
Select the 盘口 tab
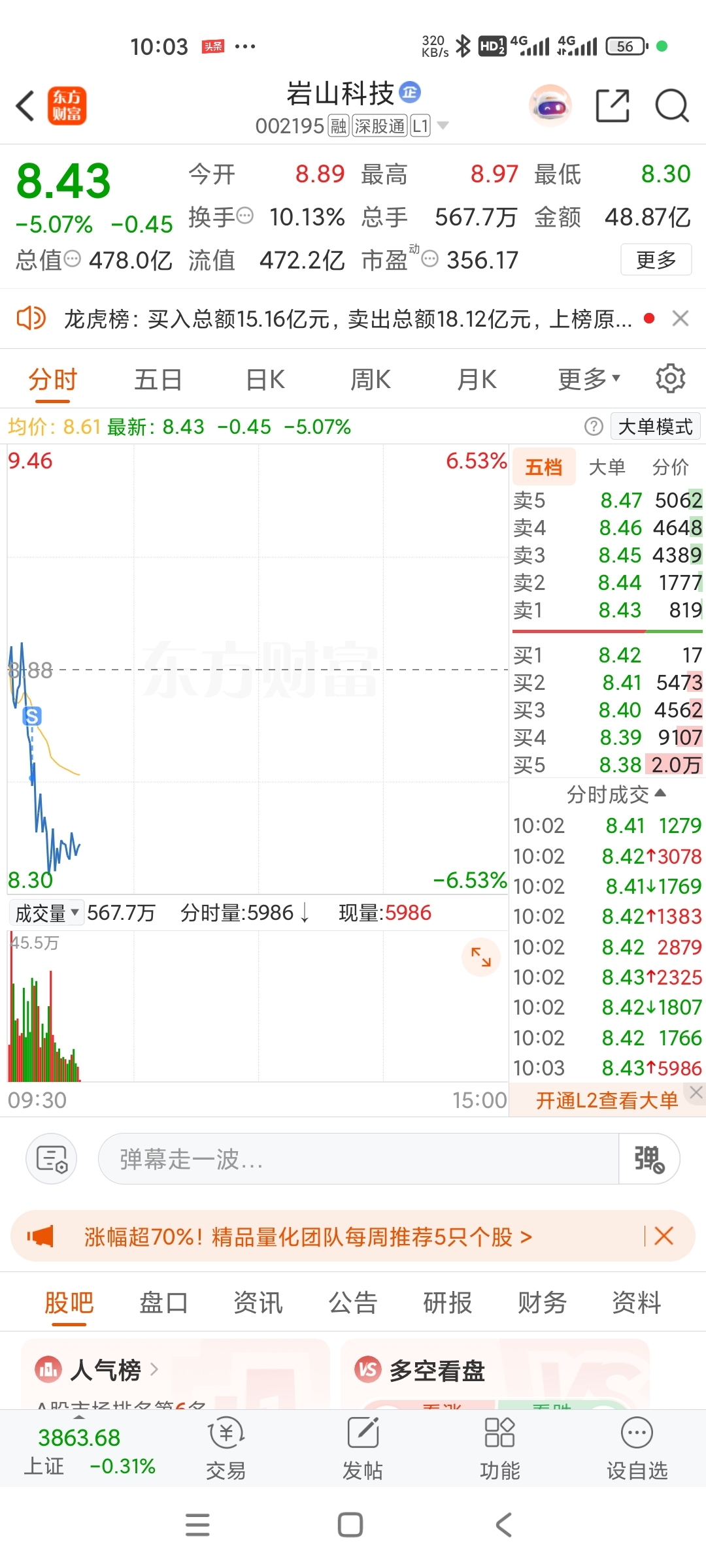pyautogui.click(x=163, y=1302)
